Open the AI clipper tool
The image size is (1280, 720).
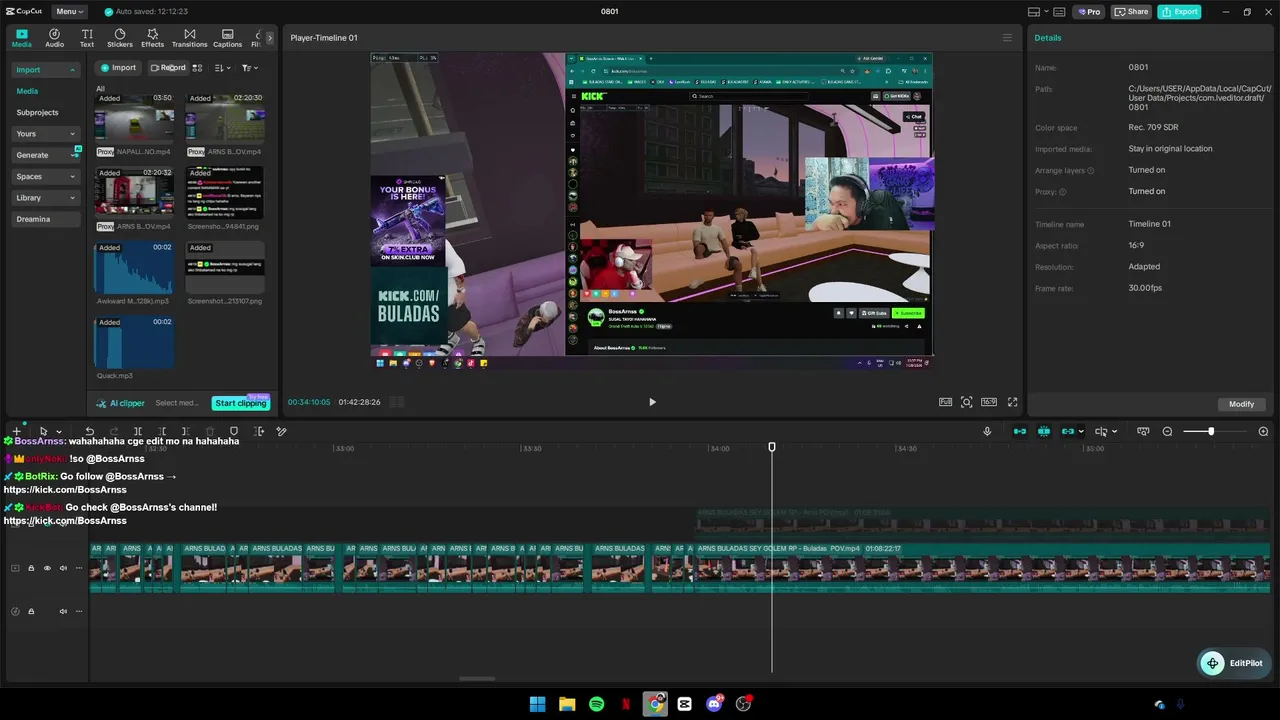tap(121, 403)
